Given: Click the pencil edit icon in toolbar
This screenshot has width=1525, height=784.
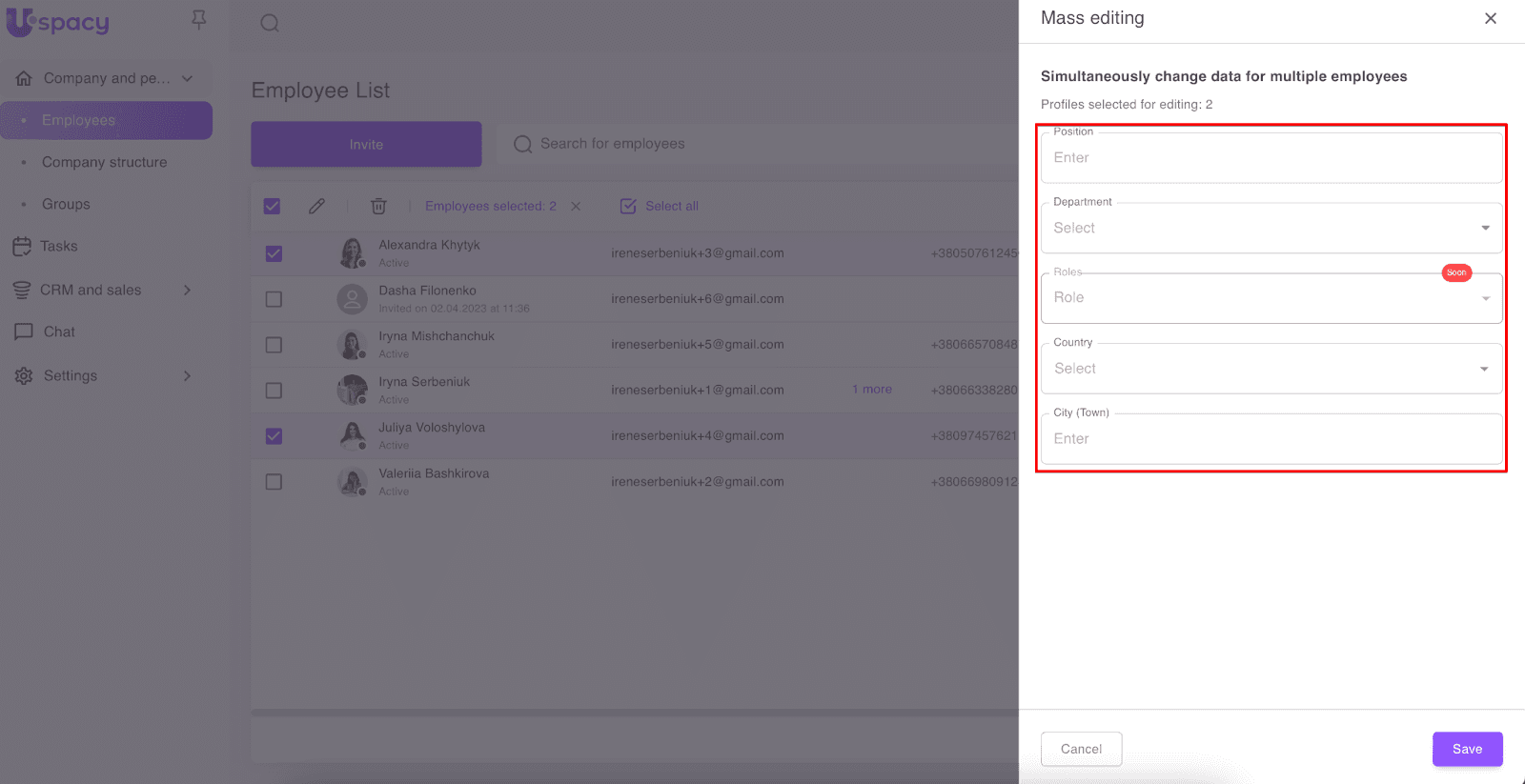Looking at the screenshot, I should point(317,206).
